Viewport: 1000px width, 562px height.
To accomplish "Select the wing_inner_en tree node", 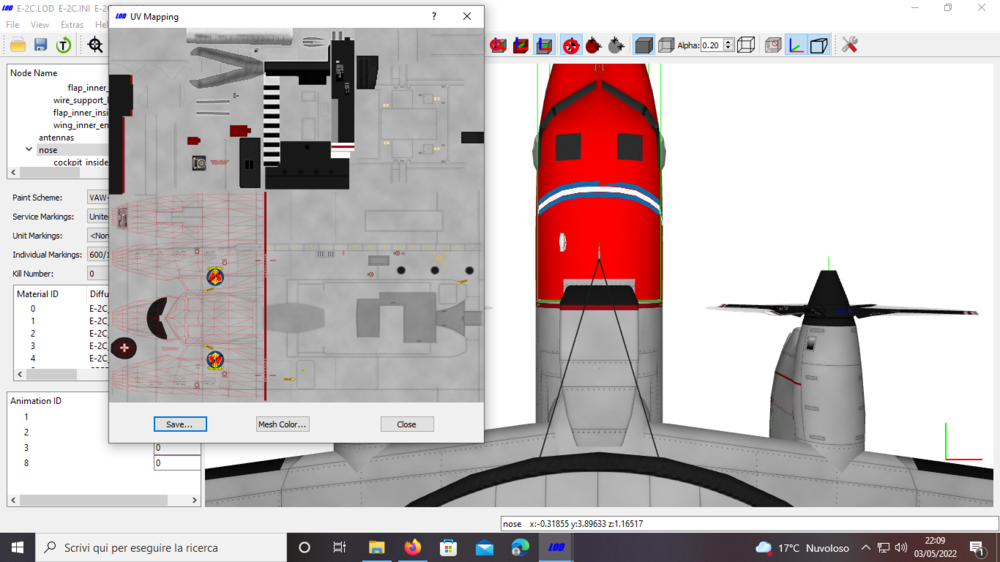I will click(80, 125).
